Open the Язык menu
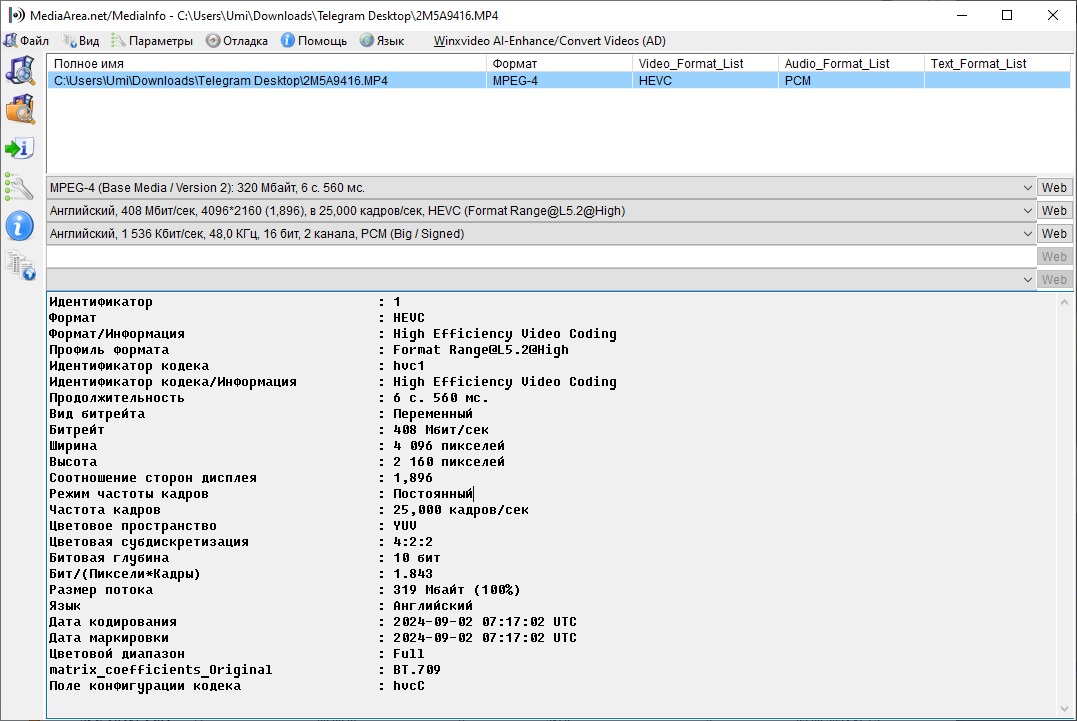This screenshot has height=721, width=1077. click(x=383, y=41)
